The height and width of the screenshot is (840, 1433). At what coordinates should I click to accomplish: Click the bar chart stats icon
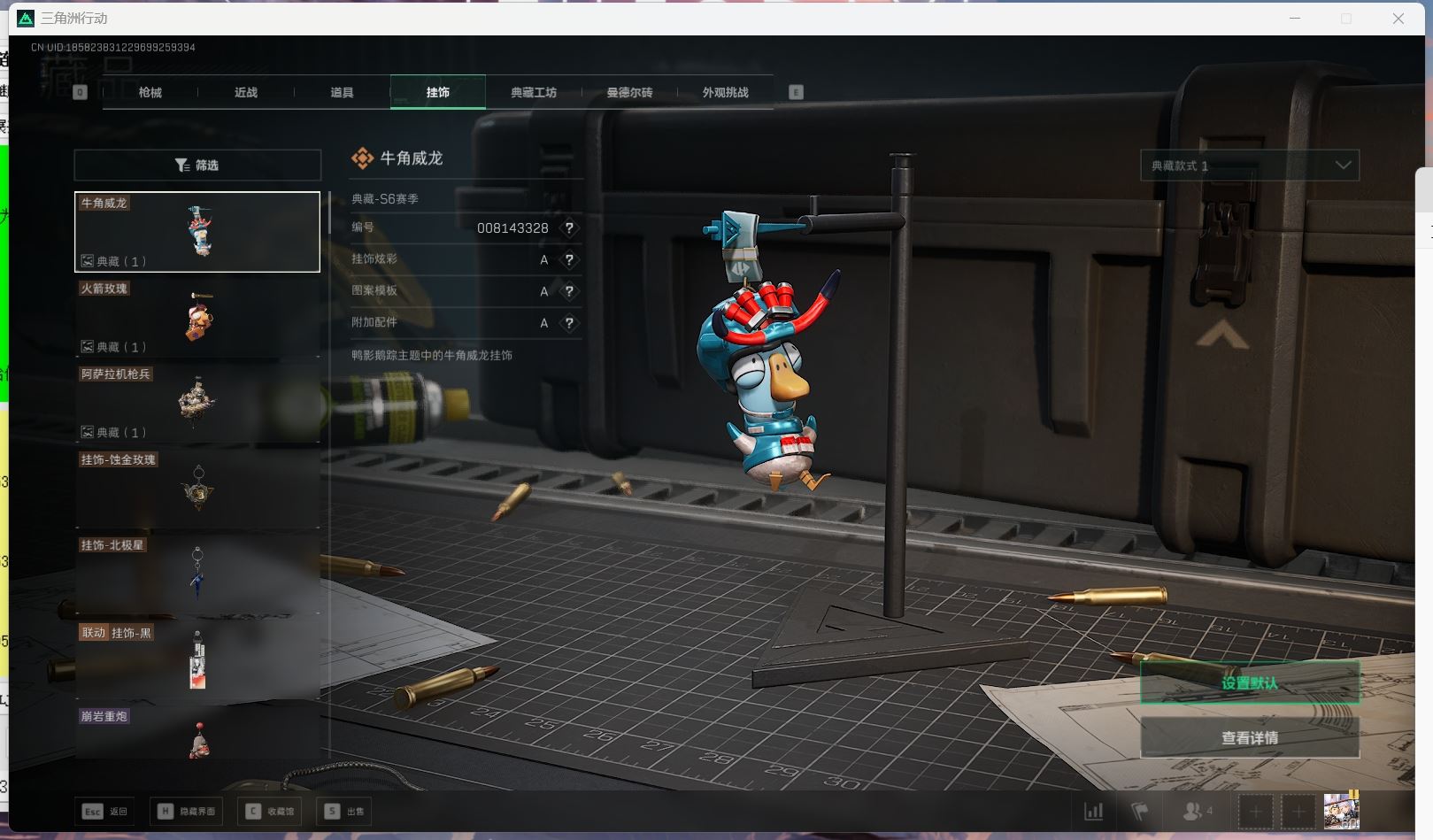(x=1094, y=811)
